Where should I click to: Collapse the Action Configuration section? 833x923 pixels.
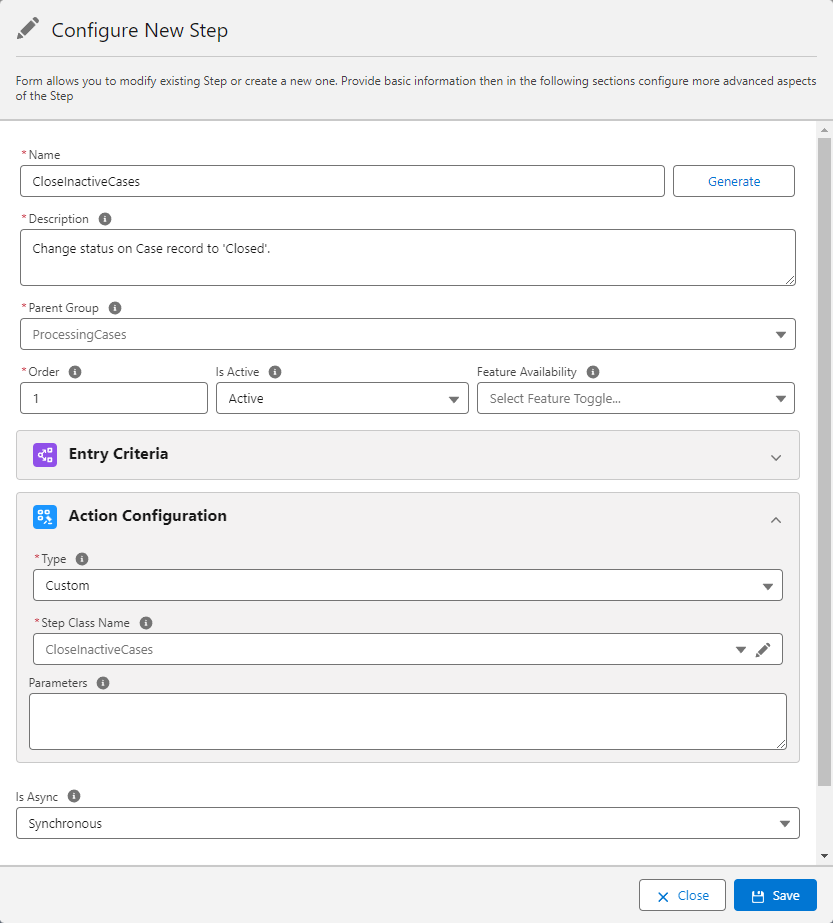776,520
